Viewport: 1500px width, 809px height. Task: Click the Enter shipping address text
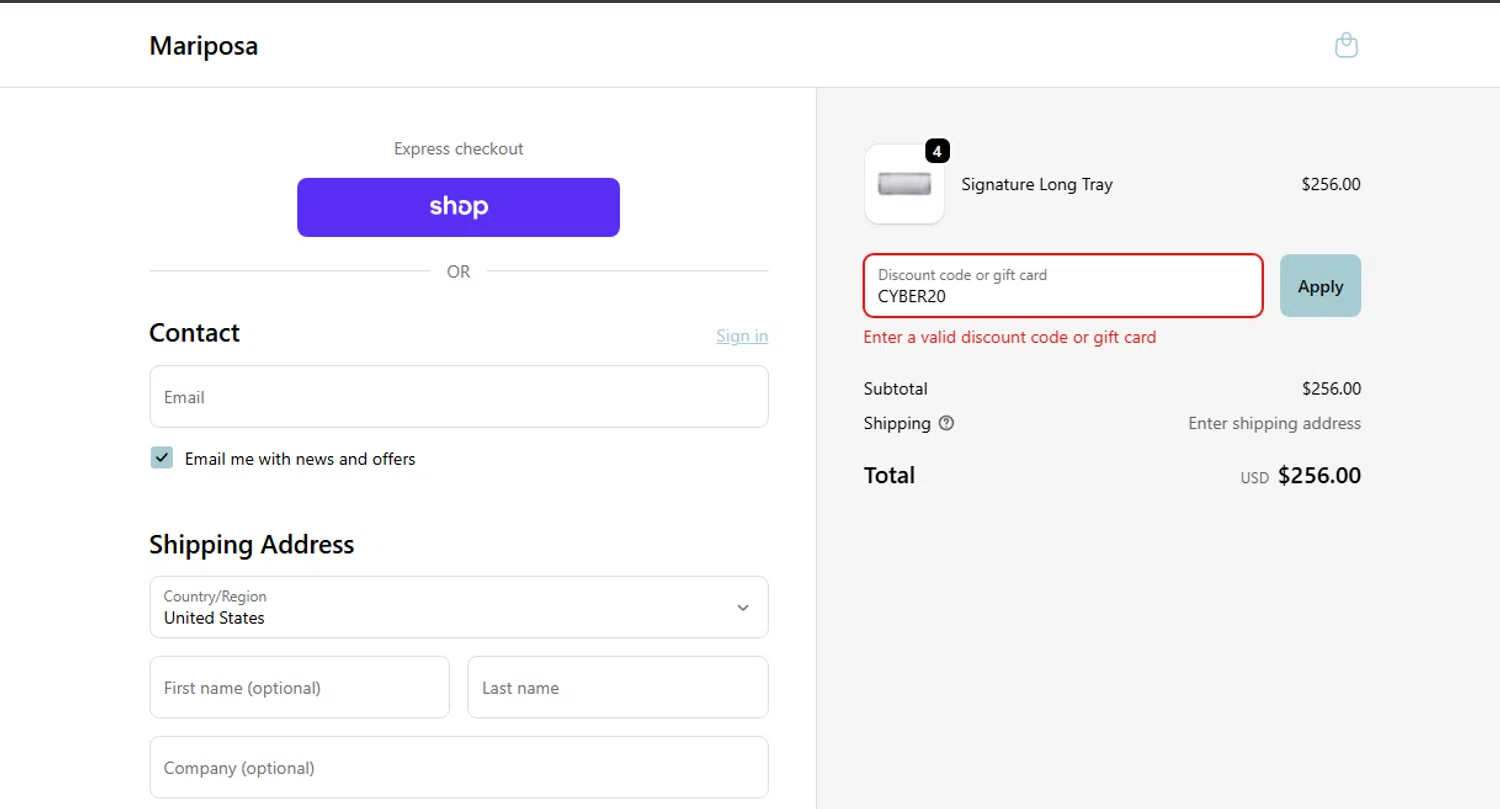1274,423
